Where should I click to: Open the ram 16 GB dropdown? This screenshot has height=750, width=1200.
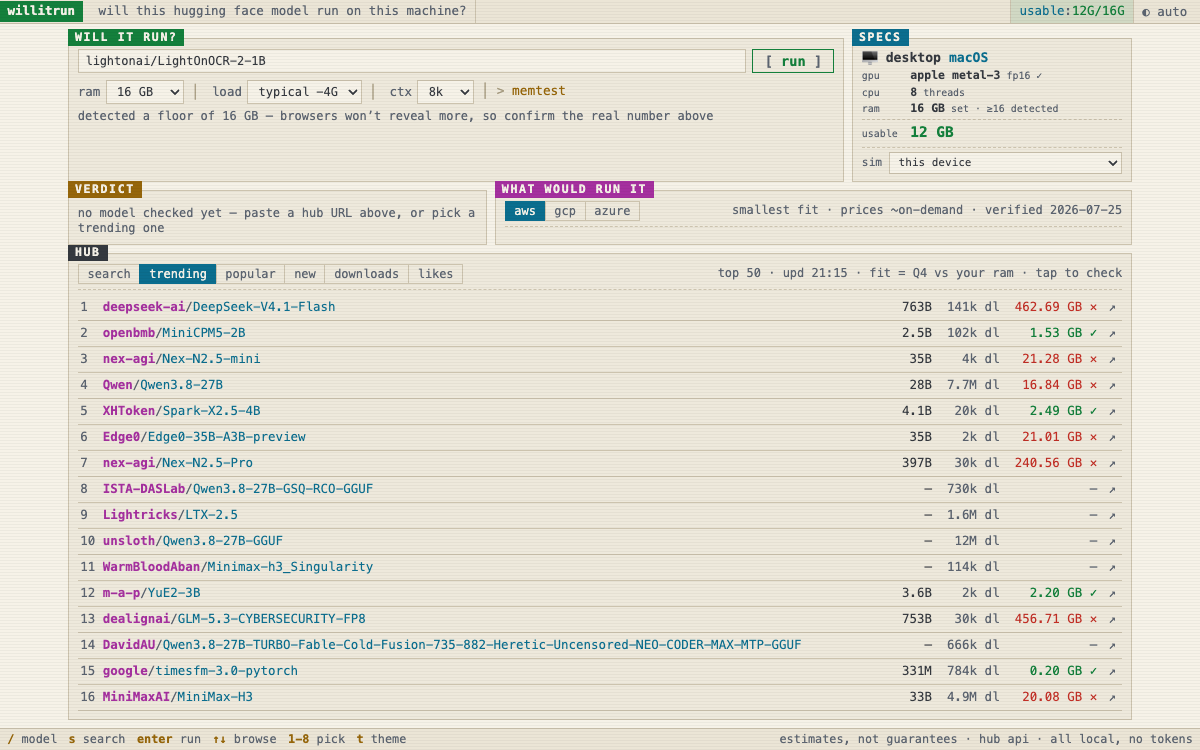click(145, 92)
